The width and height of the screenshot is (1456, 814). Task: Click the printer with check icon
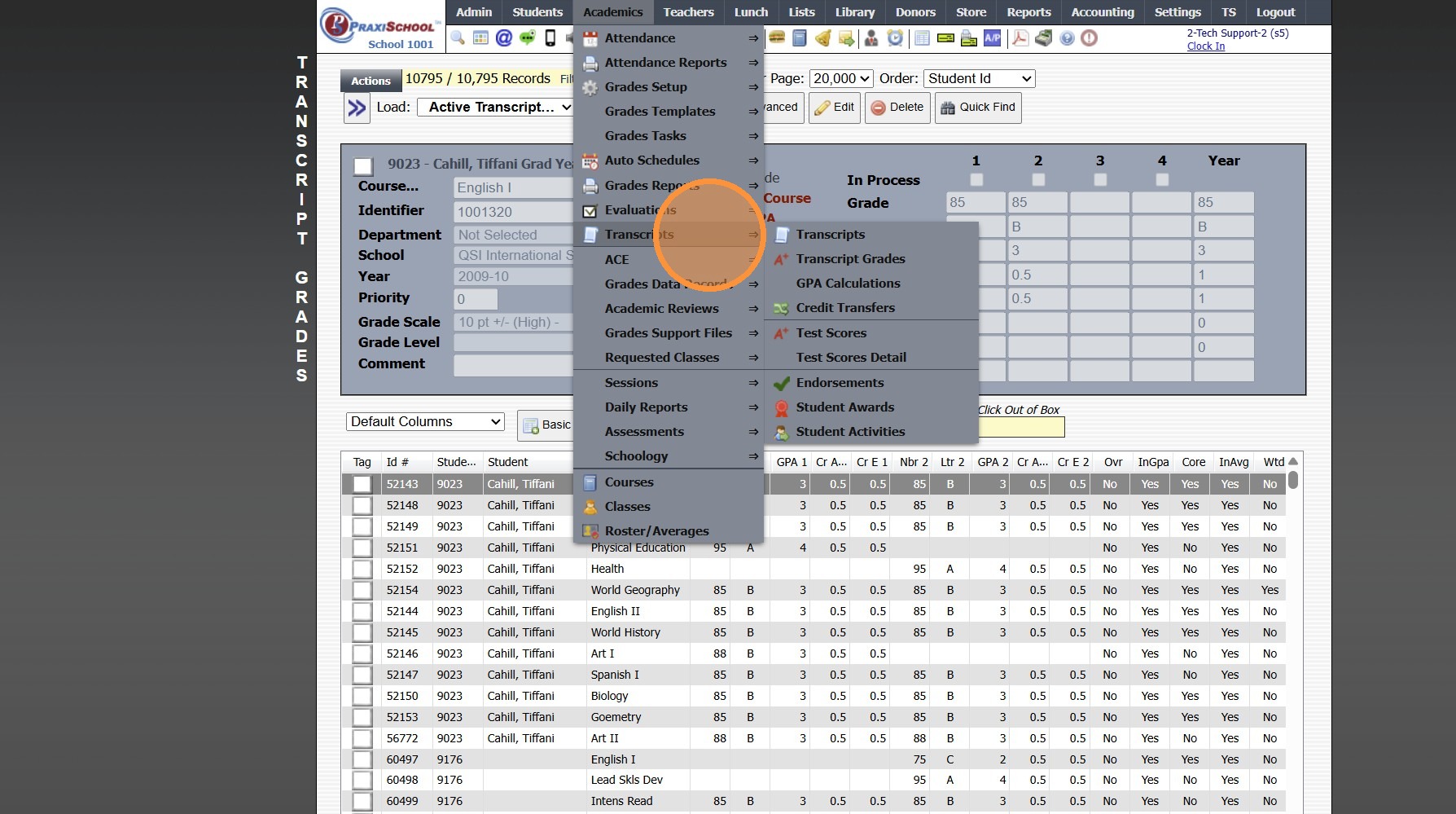pyautogui.click(x=969, y=38)
